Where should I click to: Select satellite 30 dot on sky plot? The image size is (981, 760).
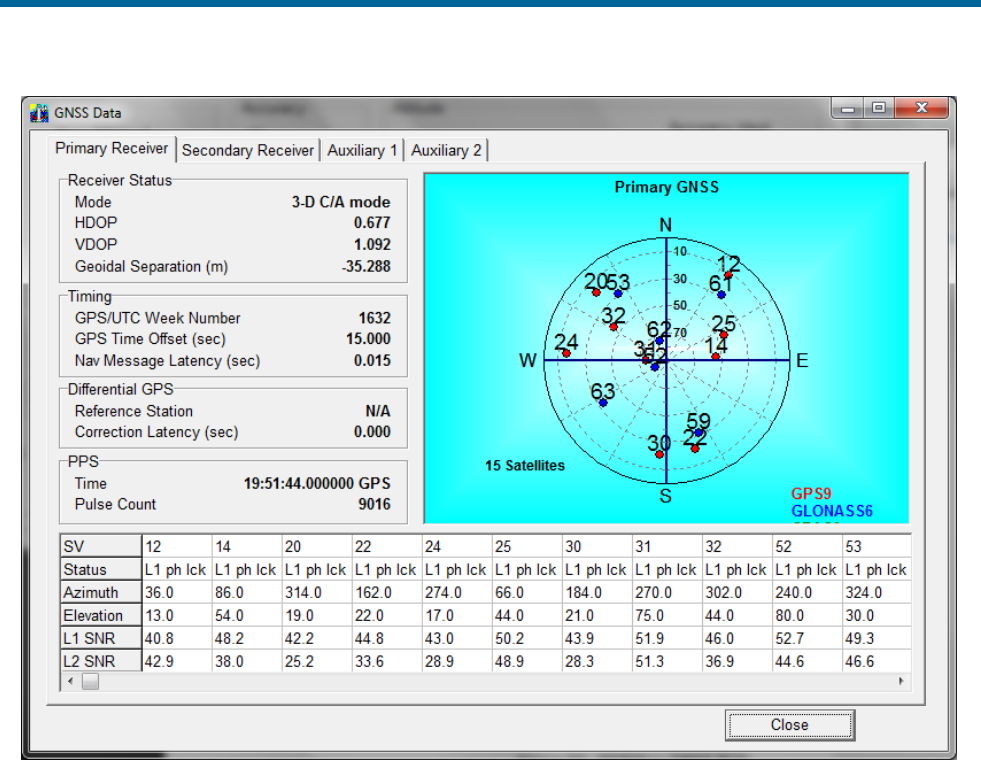click(x=660, y=454)
